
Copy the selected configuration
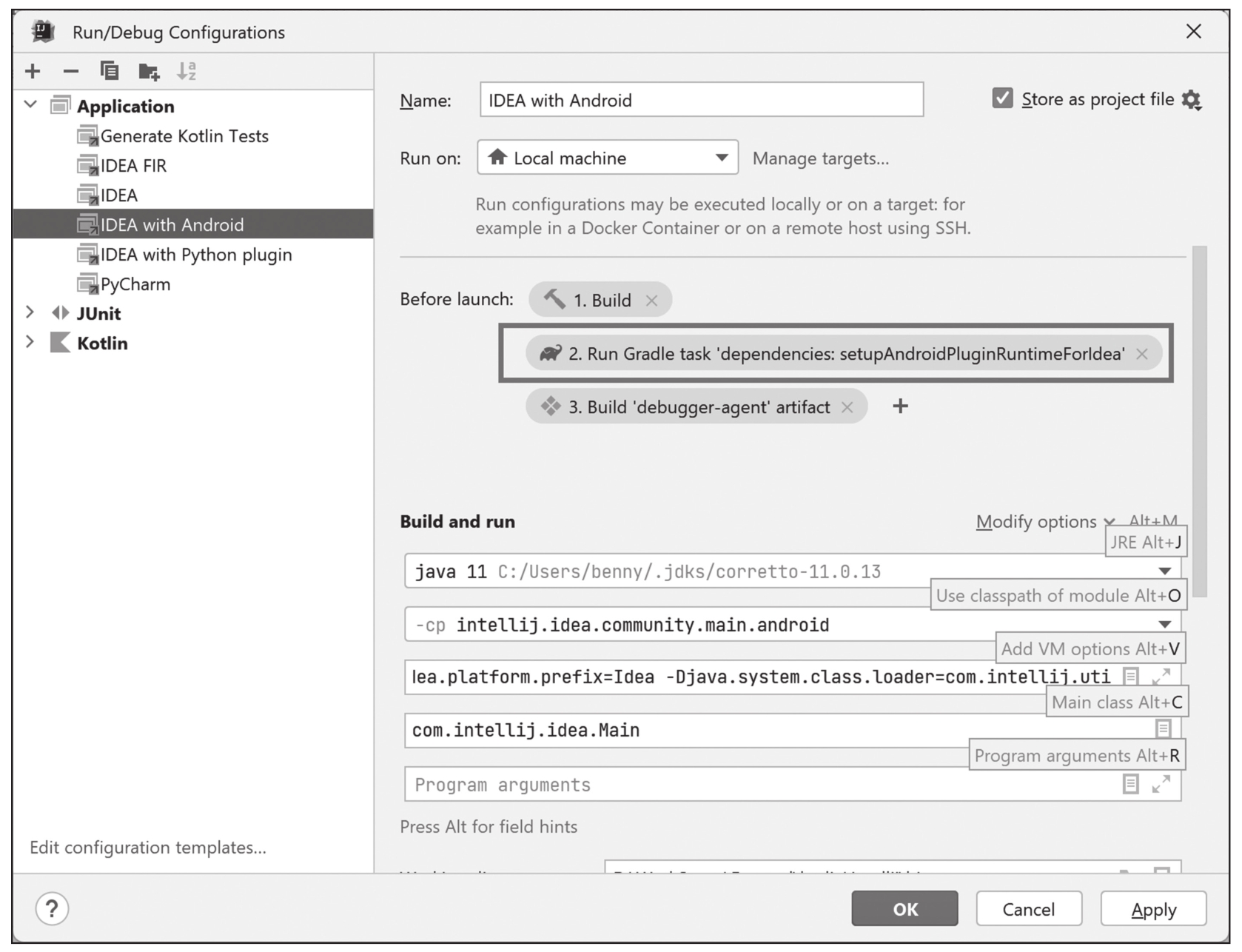[110, 71]
